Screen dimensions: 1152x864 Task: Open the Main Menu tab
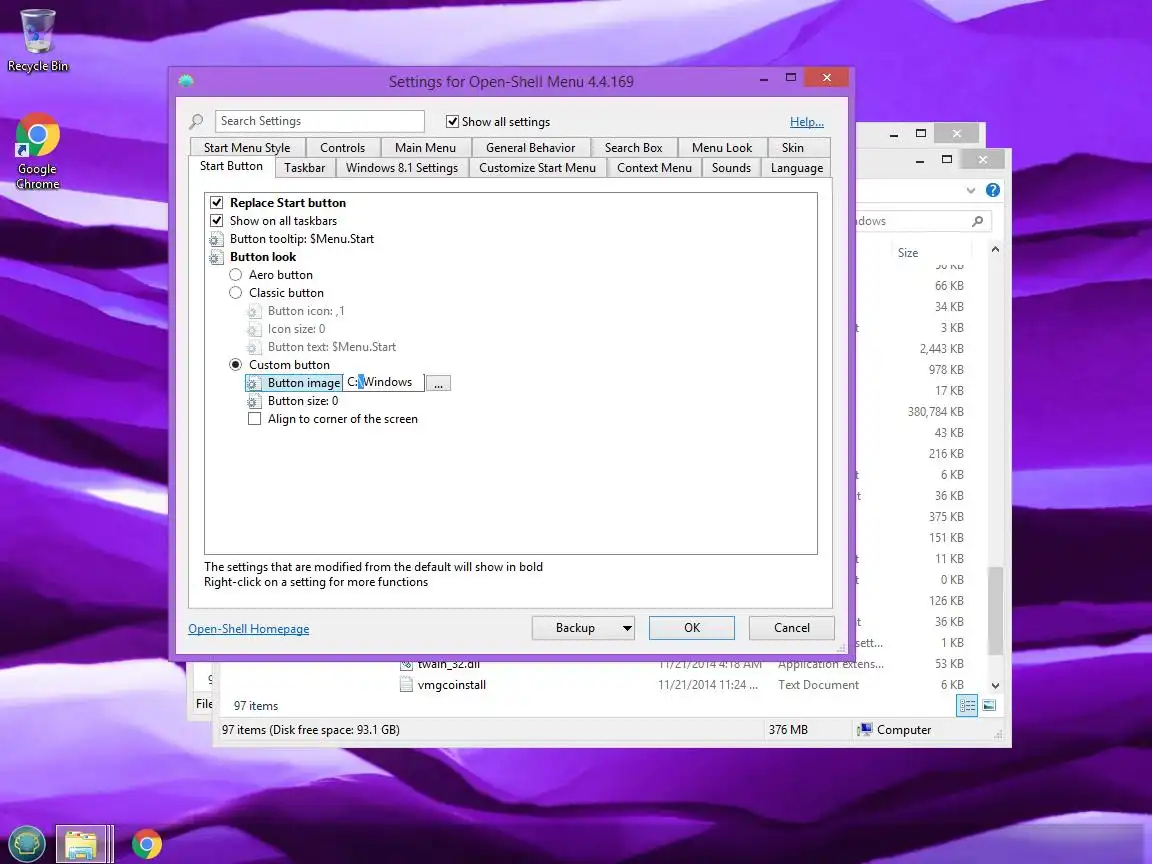tap(425, 148)
